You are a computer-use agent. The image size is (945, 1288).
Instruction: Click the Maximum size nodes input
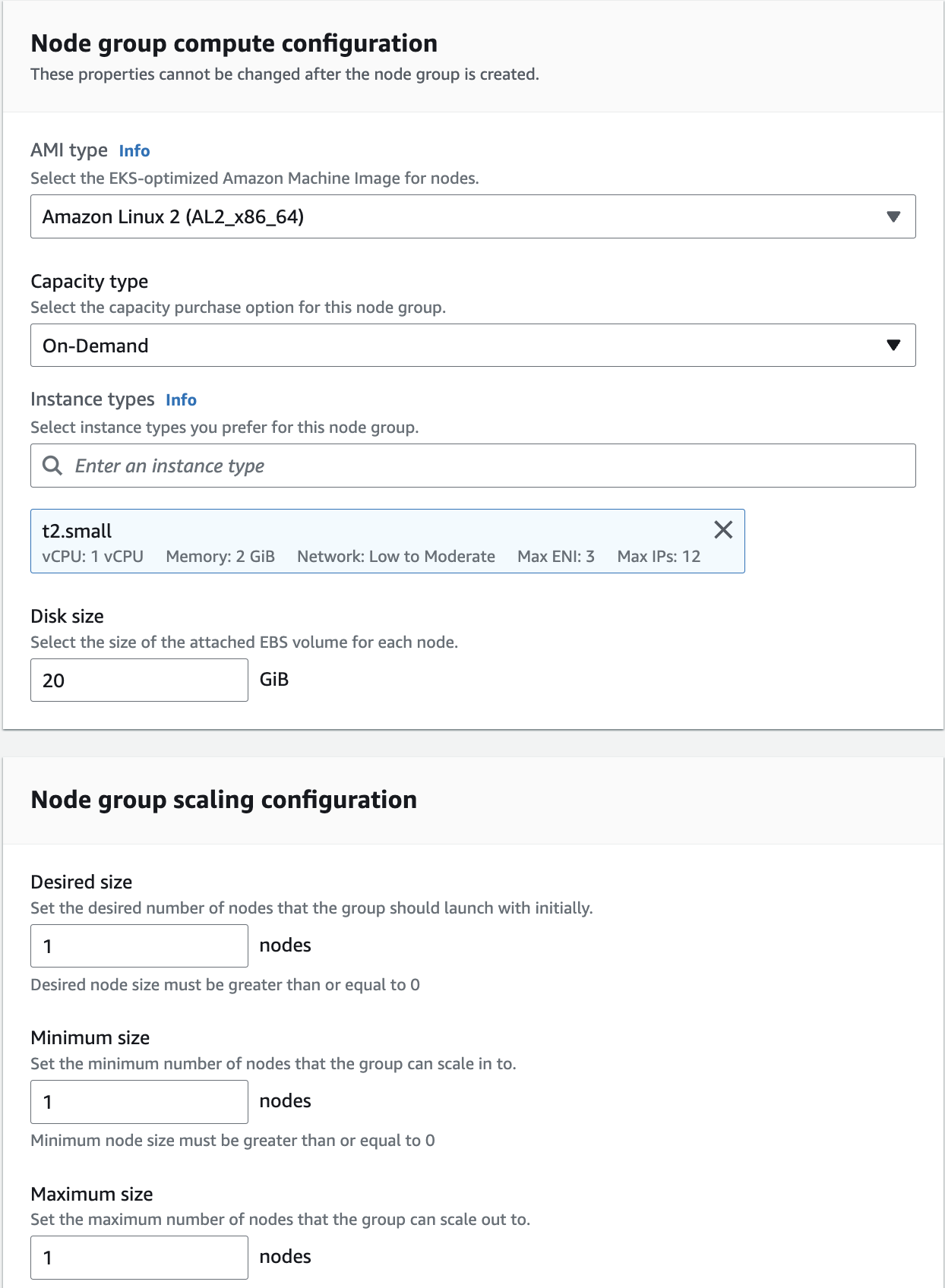pos(139,1257)
